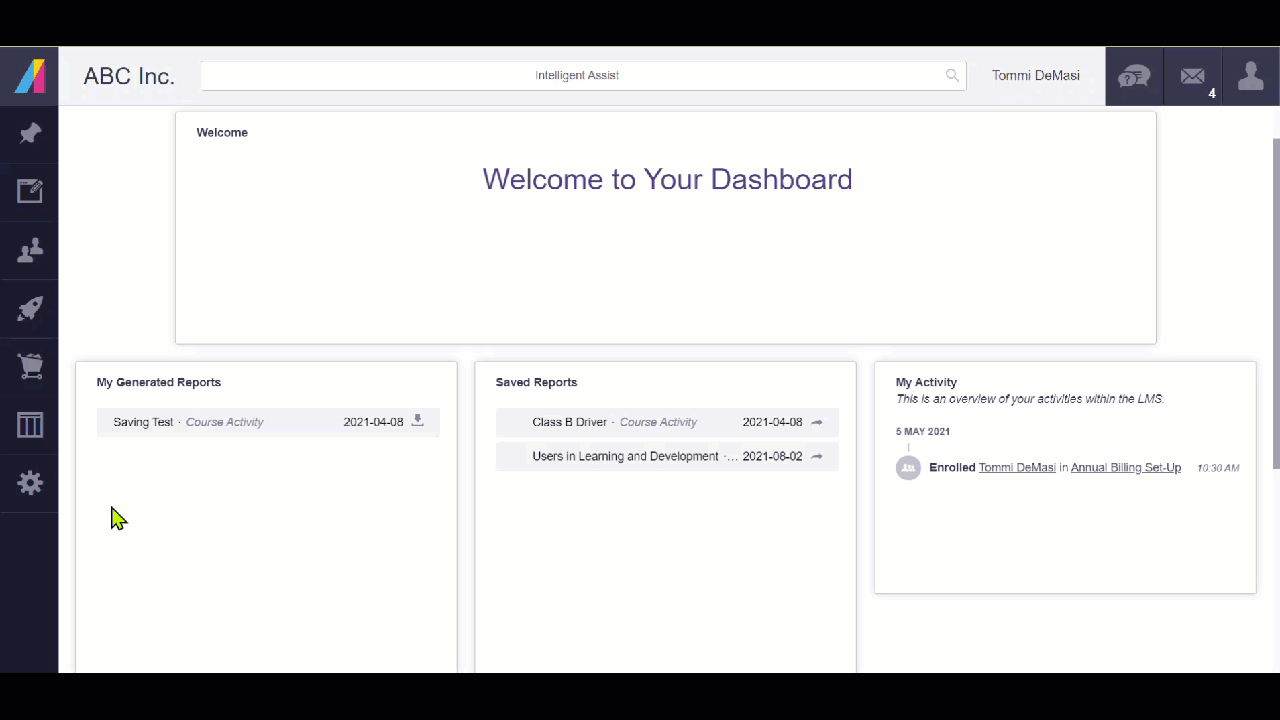The height and width of the screenshot is (720, 1280).
Task: Select the users icon in the sidebar
Action: (x=30, y=250)
